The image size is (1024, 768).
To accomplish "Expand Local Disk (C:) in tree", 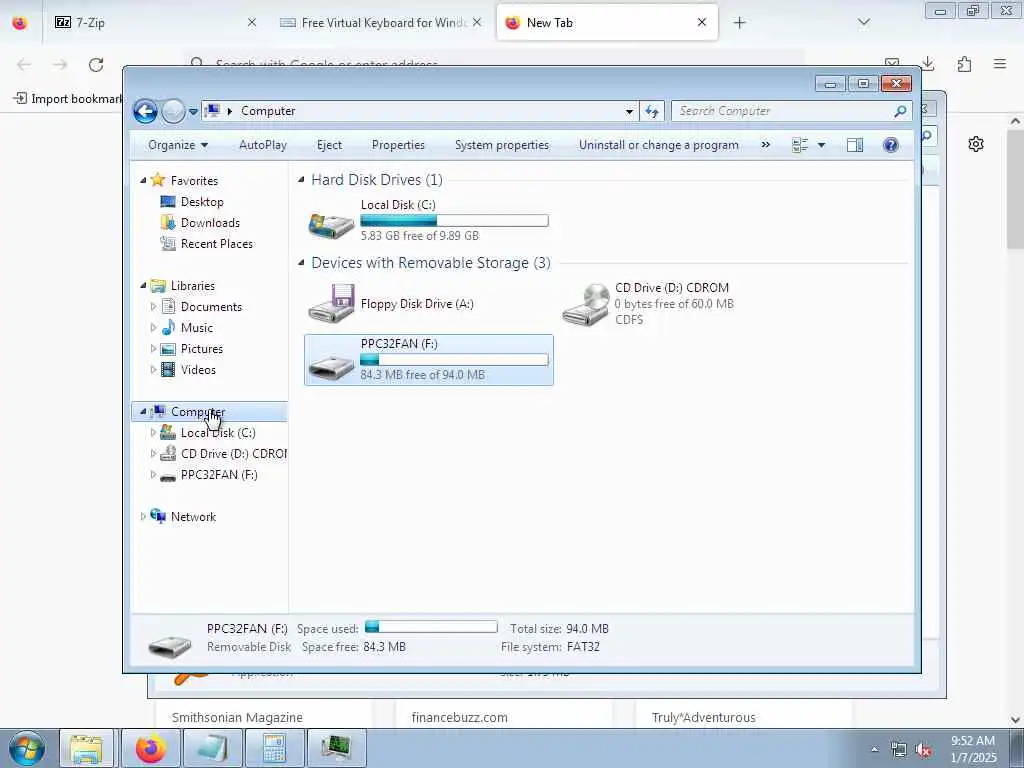I will coord(153,432).
